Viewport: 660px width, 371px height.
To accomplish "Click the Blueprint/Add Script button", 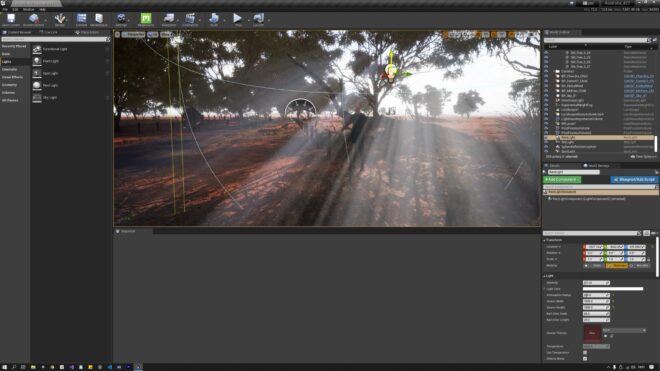I will 634,180.
